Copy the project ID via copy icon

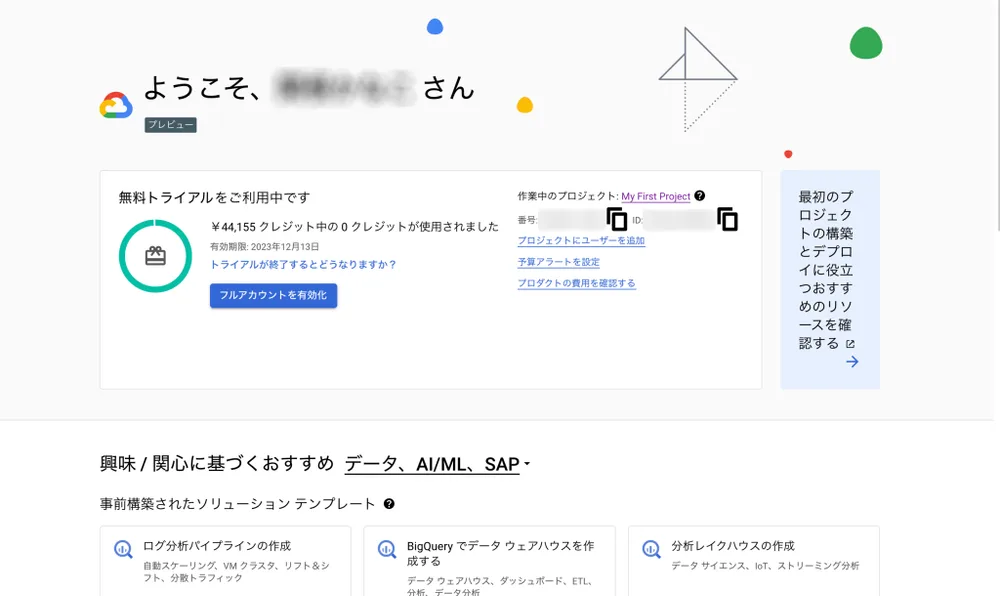728,219
